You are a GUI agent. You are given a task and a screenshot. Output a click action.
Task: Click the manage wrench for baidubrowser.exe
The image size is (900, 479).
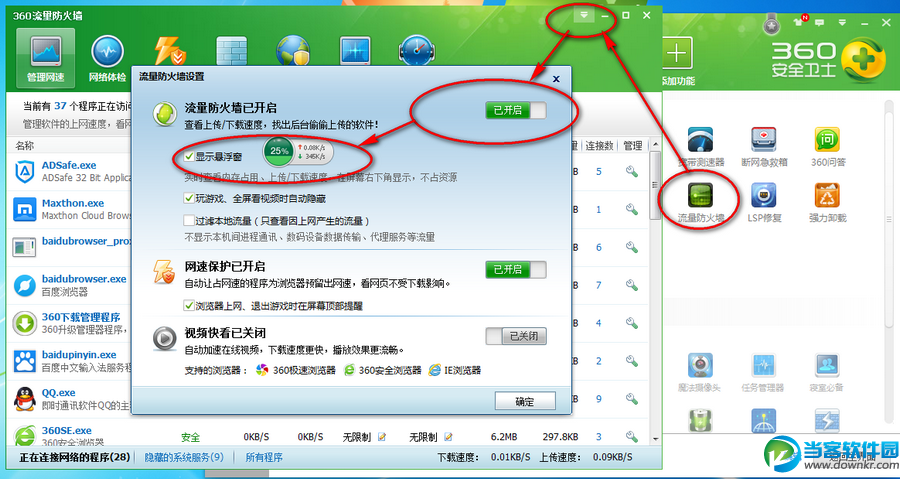coord(632,285)
